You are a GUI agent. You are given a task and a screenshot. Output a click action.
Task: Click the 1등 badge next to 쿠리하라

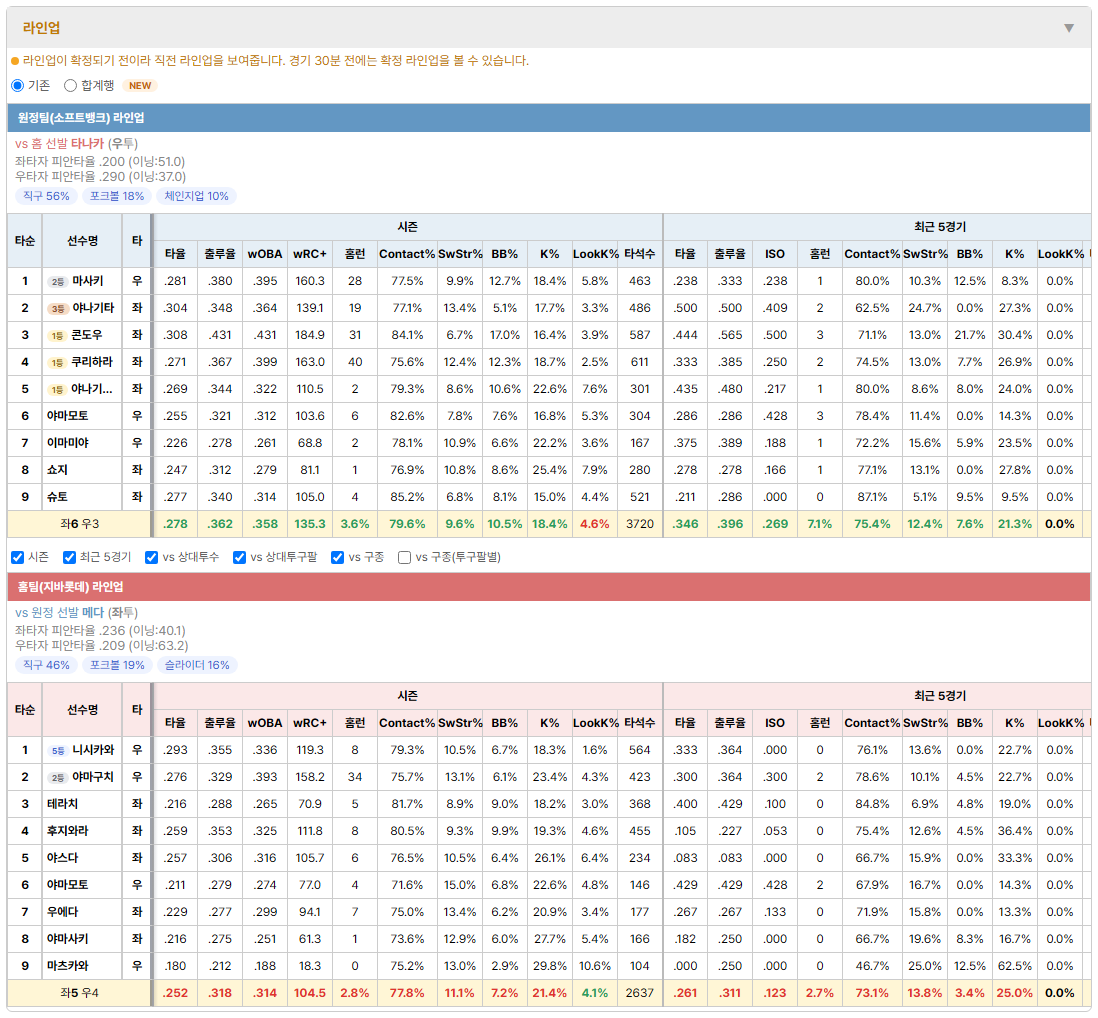click(x=57, y=363)
